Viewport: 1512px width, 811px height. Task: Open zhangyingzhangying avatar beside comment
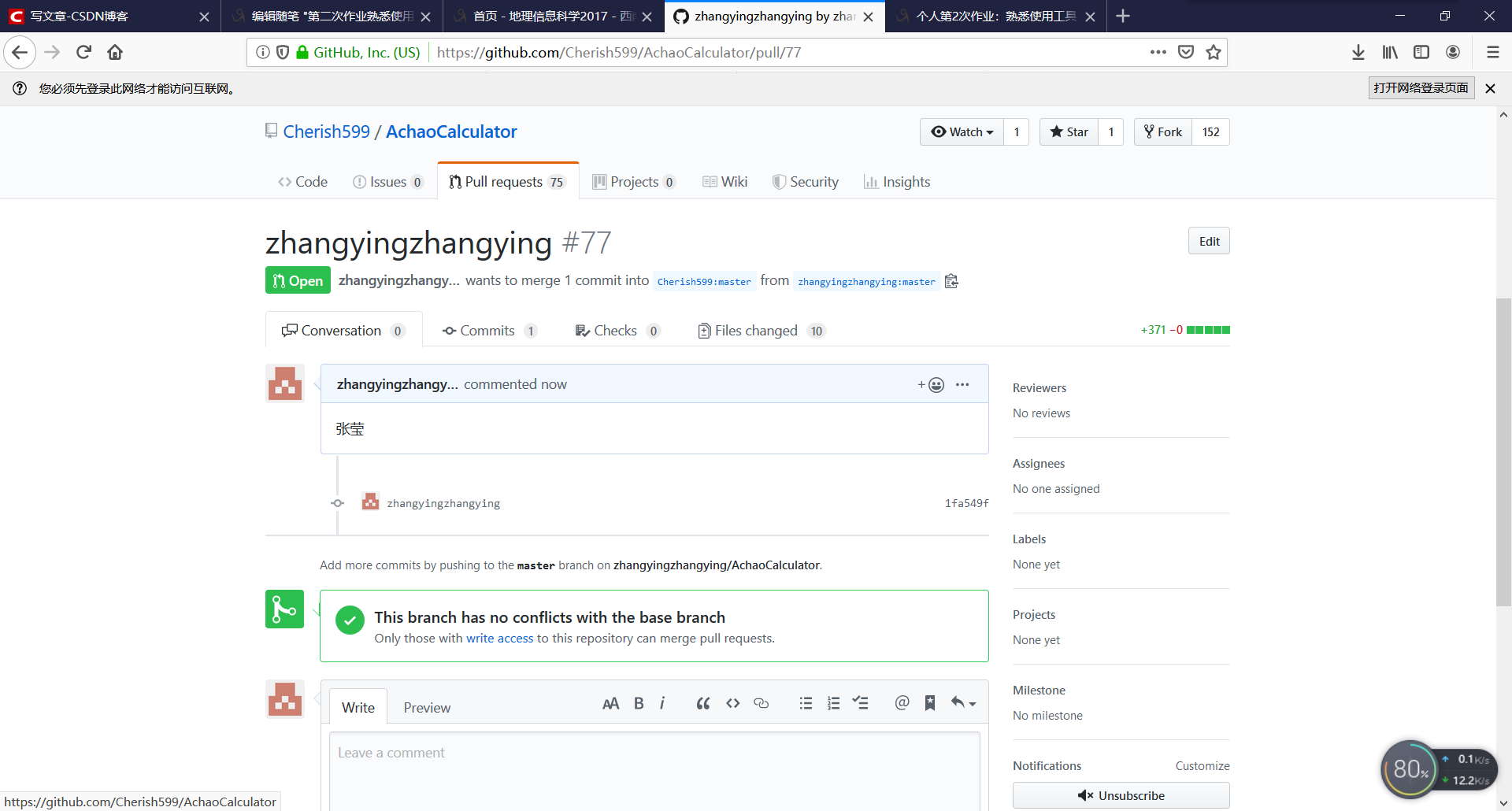click(x=285, y=383)
